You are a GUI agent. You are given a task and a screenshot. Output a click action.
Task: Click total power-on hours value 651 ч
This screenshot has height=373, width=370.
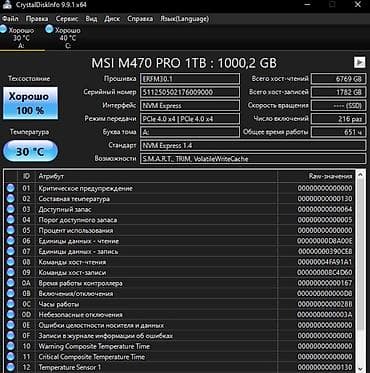338,132
